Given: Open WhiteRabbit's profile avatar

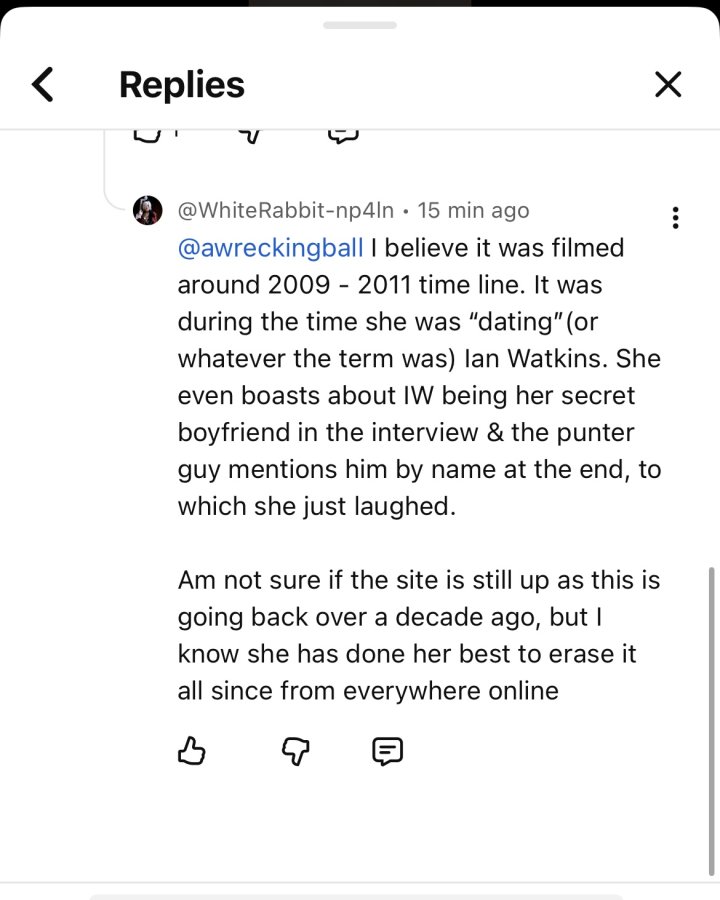Looking at the screenshot, I should tap(148, 210).
